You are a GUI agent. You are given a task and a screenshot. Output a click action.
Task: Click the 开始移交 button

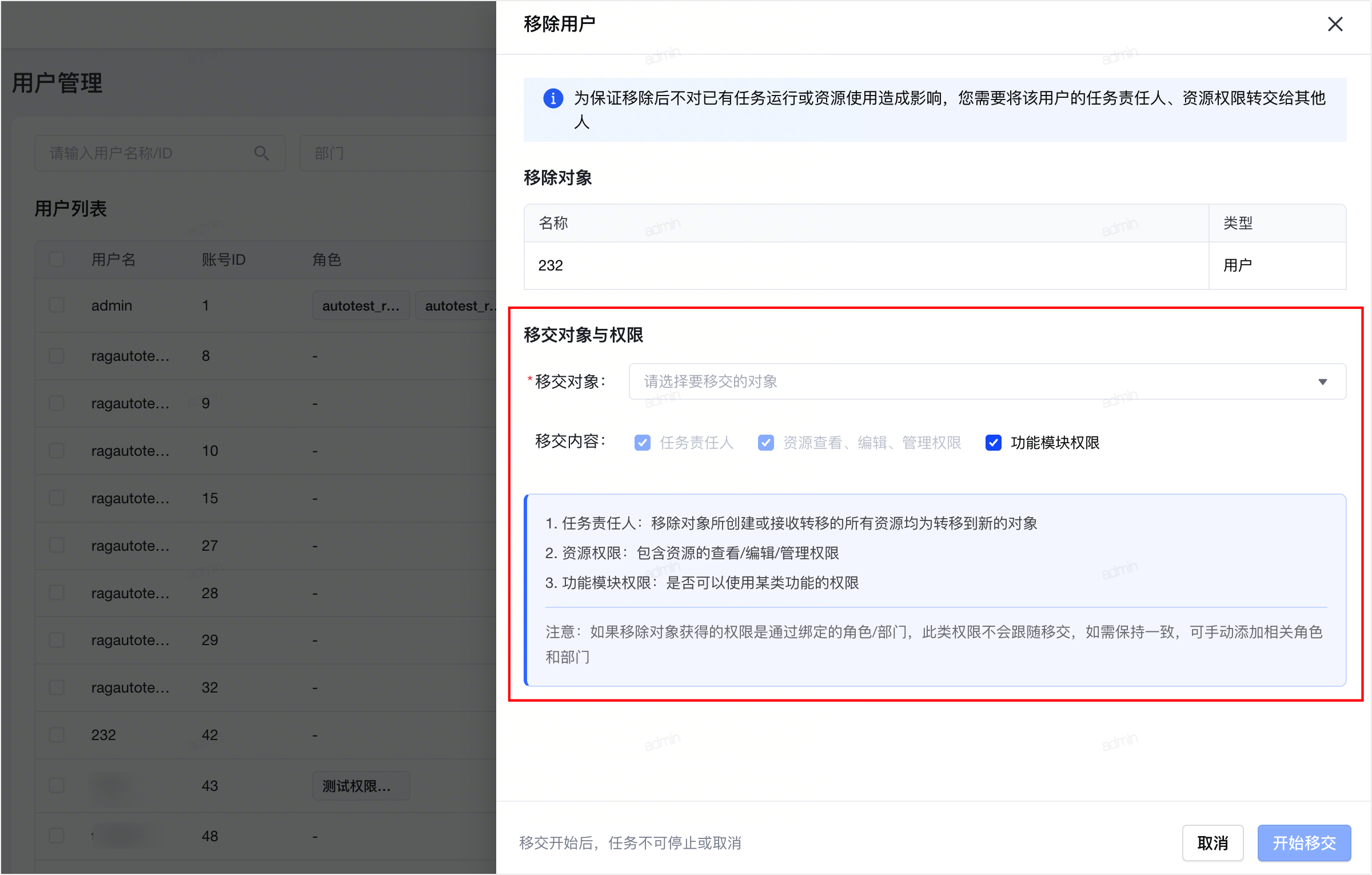(1304, 842)
